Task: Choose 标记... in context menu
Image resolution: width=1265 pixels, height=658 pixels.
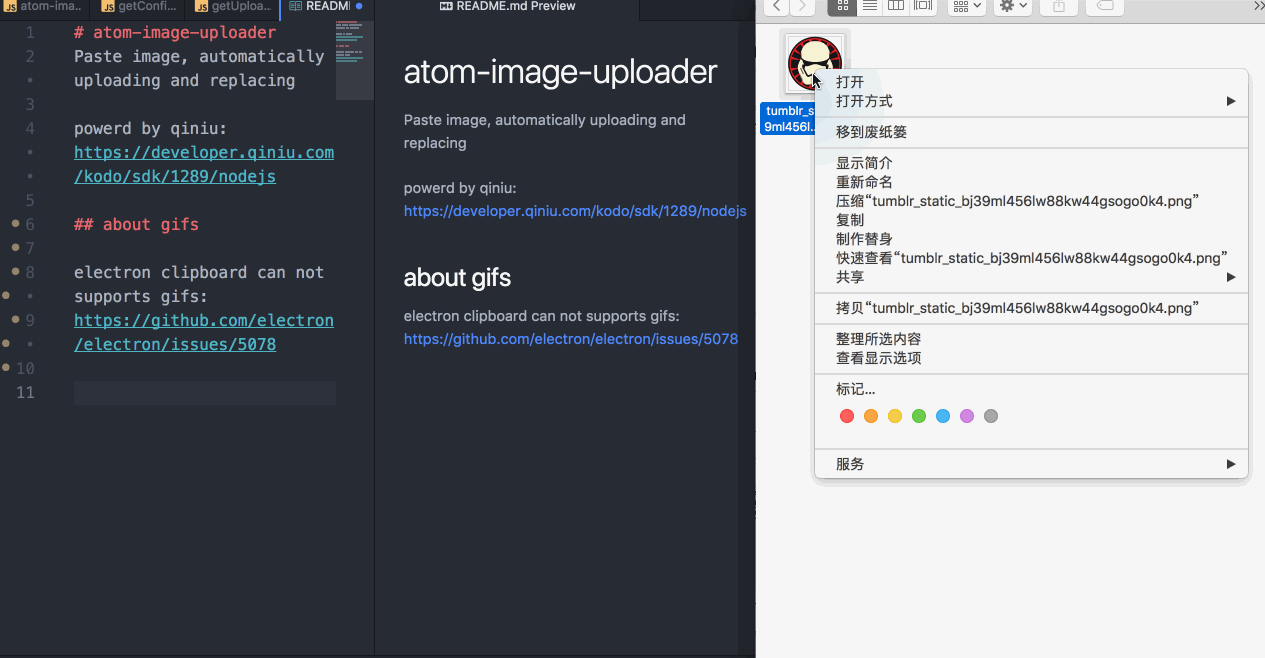Action: (x=1032, y=389)
